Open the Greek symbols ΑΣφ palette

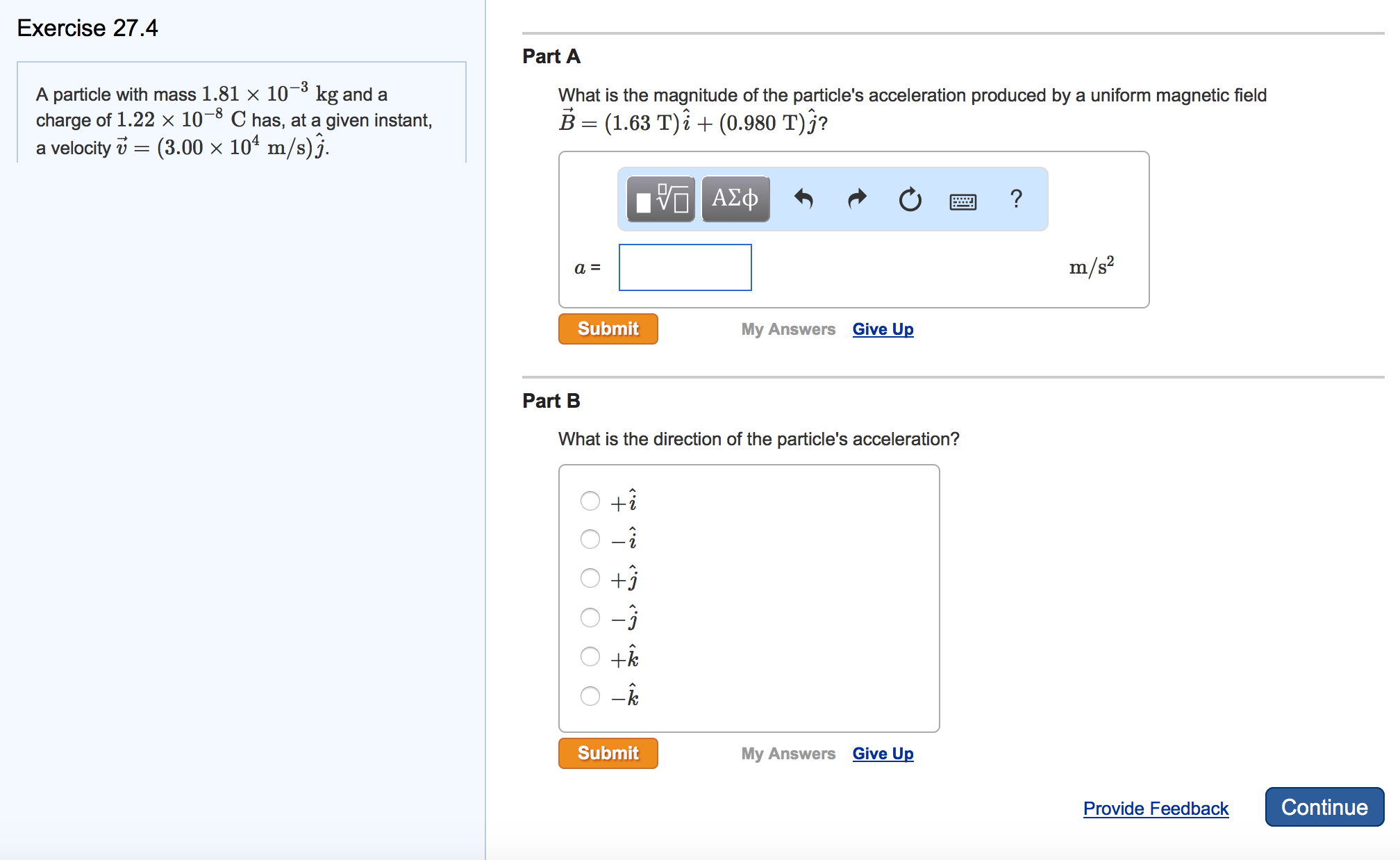click(735, 199)
